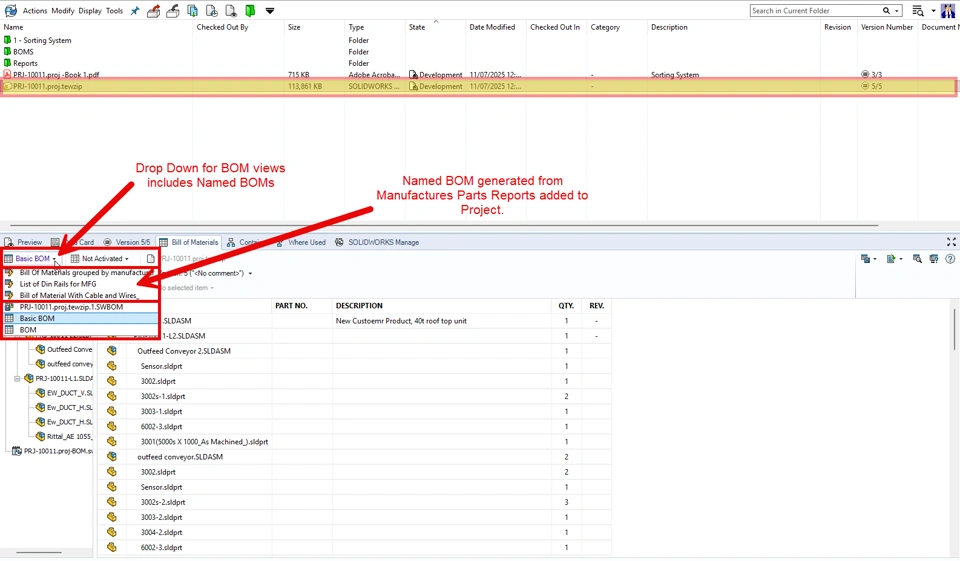Click the BOM compare icon

click(934, 259)
